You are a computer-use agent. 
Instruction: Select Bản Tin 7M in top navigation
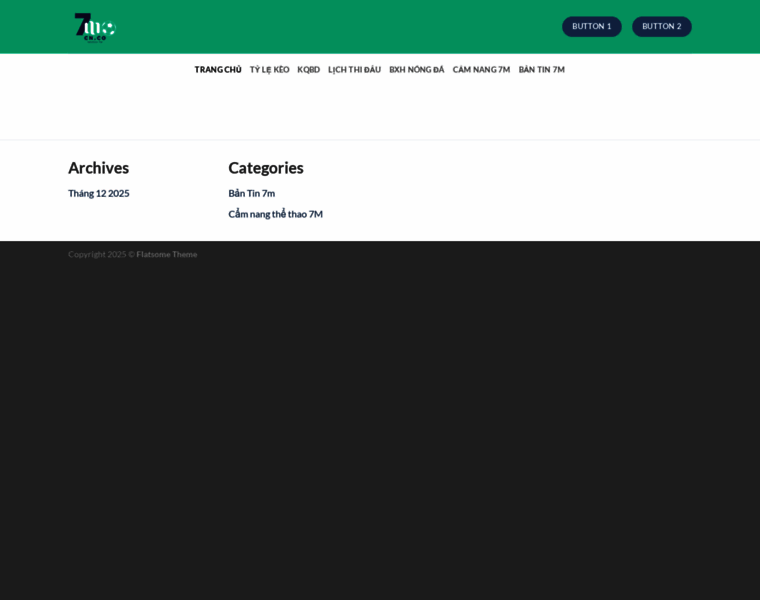[x=541, y=70]
